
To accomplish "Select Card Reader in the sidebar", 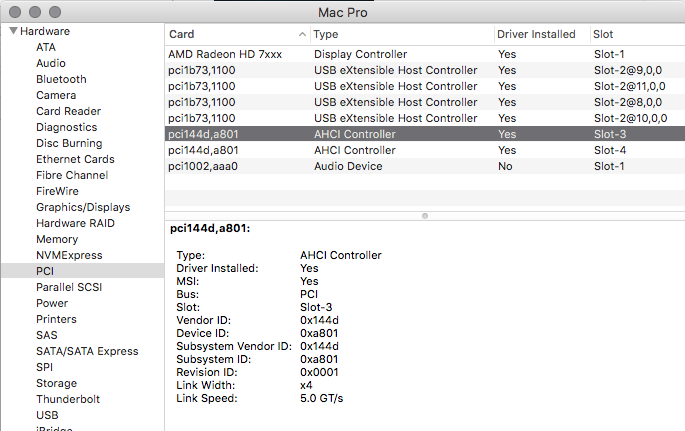I will pyautogui.click(x=69, y=111).
